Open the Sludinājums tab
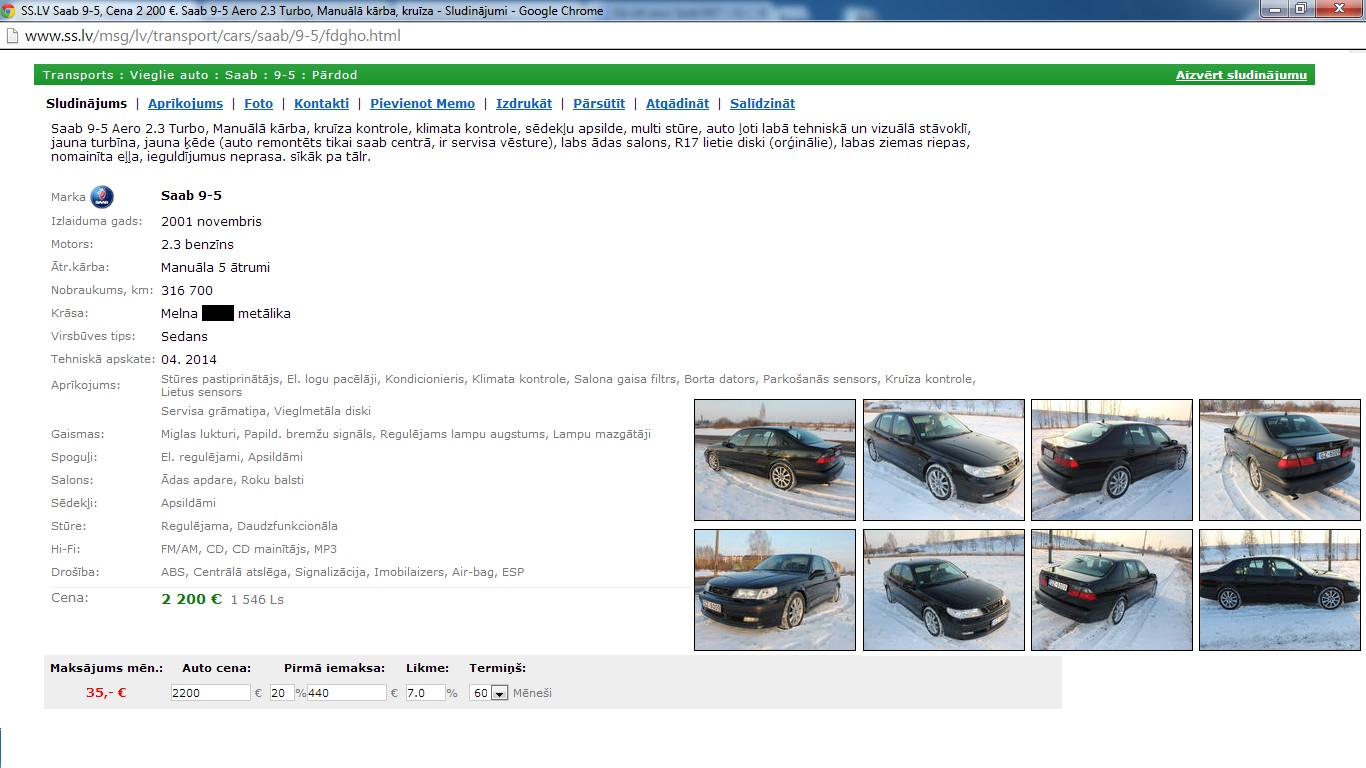1366x768 pixels. point(87,103)
